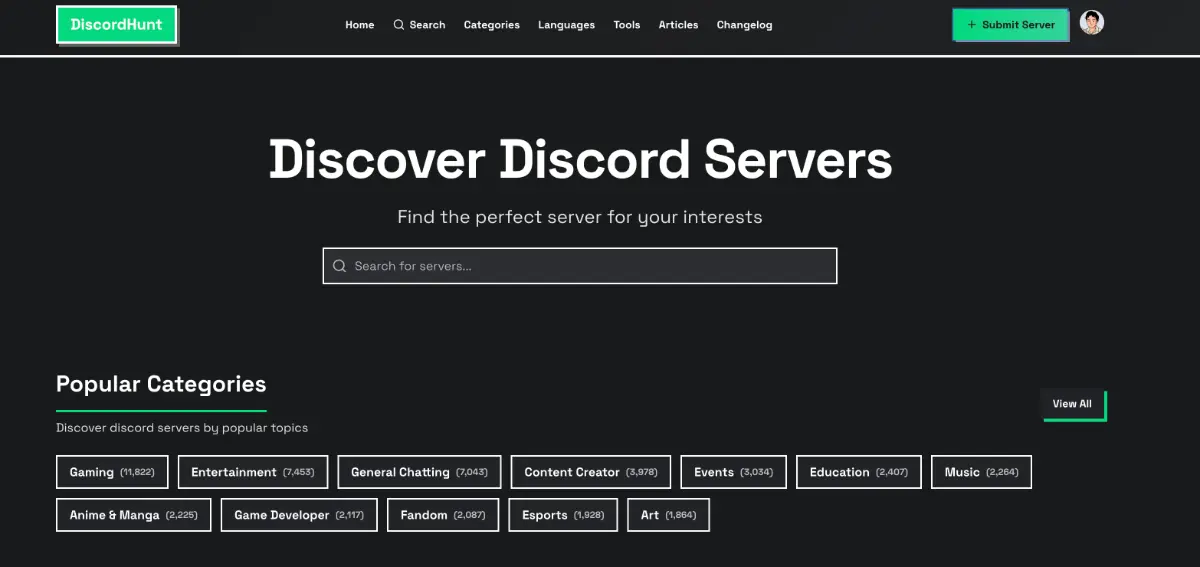This screenshot has width=1200, height=567.
Task: View the Changelog page
Action: pos(744,25)
